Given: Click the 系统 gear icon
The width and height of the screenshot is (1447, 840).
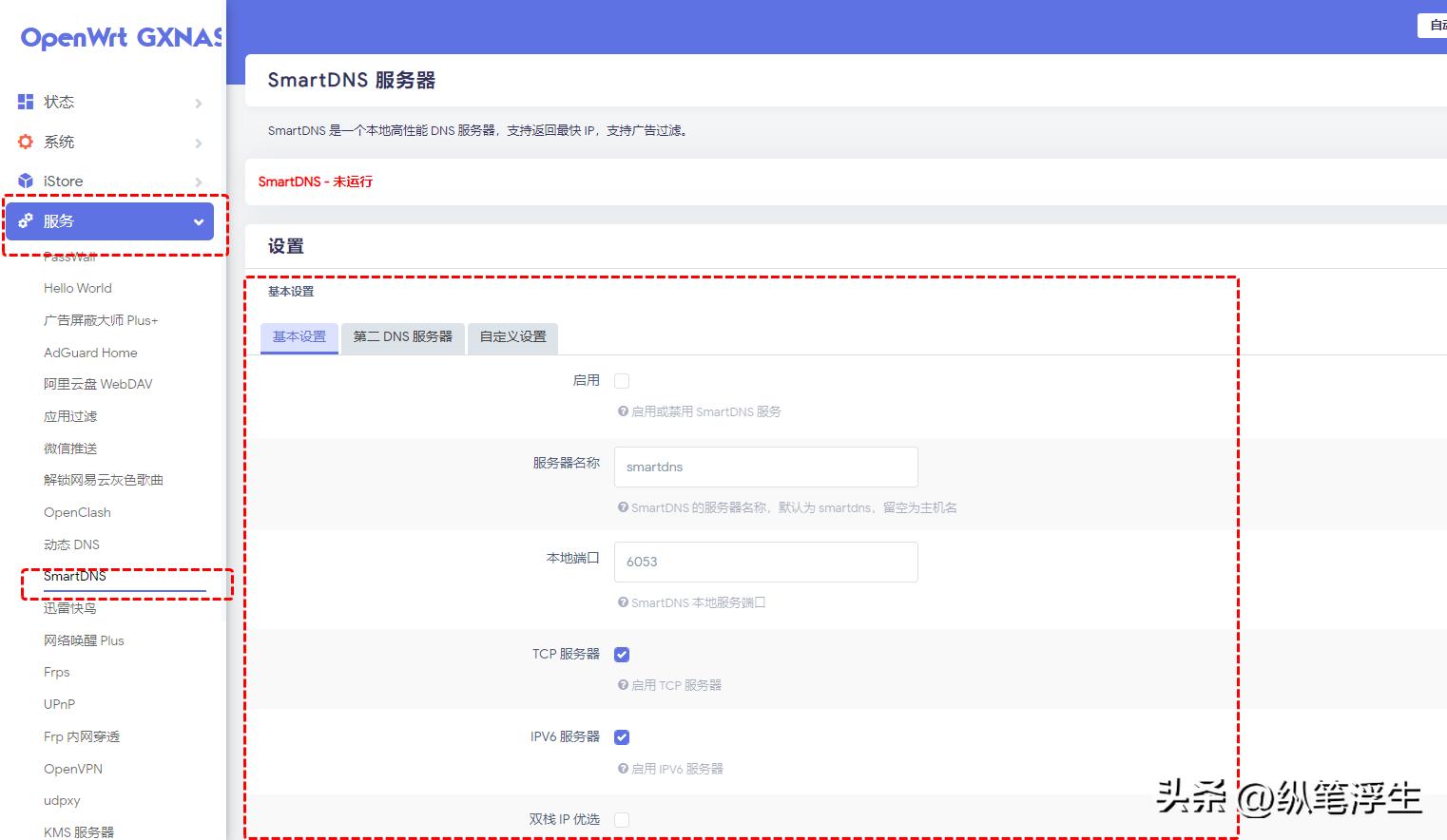Looking at the screenshot, I should [x=24, y=141].
